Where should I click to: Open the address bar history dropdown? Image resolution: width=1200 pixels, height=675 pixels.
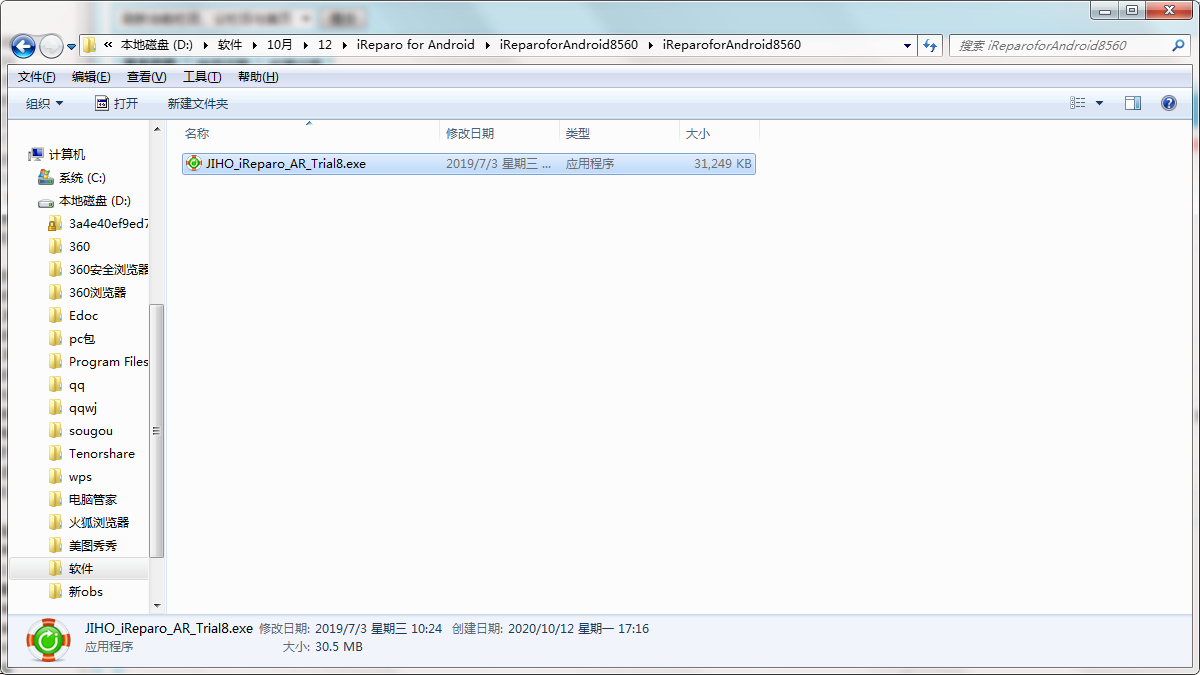pos(907,45)
